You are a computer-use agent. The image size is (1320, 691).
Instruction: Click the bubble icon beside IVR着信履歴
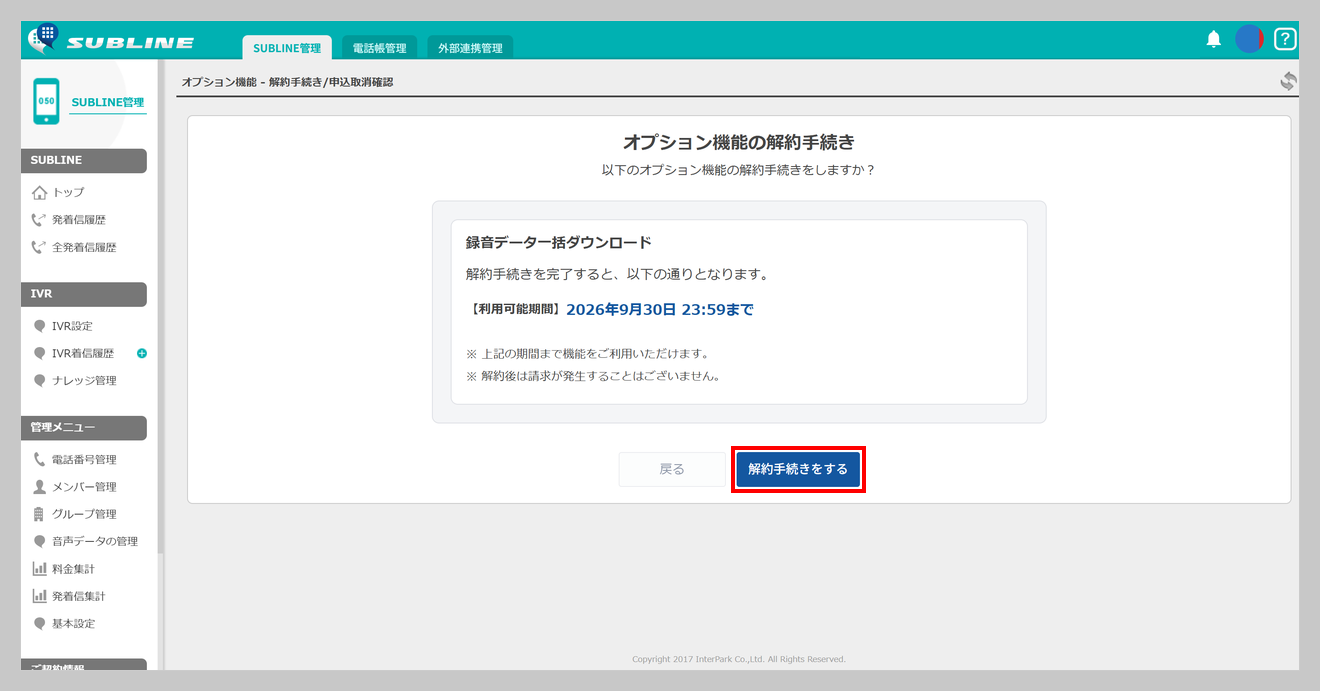(39, 353)
